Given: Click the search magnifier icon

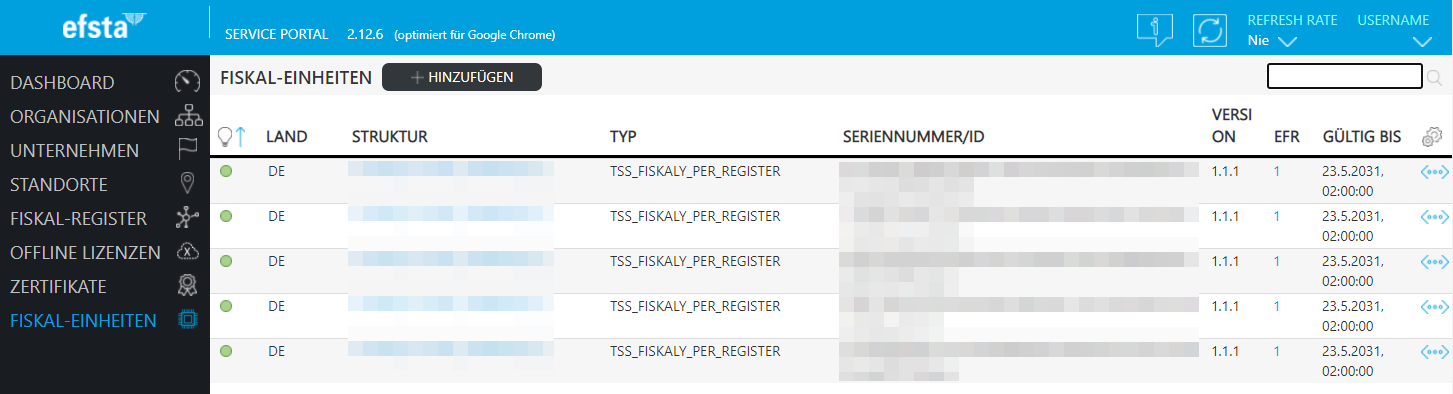Looking at the screenshot, I should coord(1434,77).
